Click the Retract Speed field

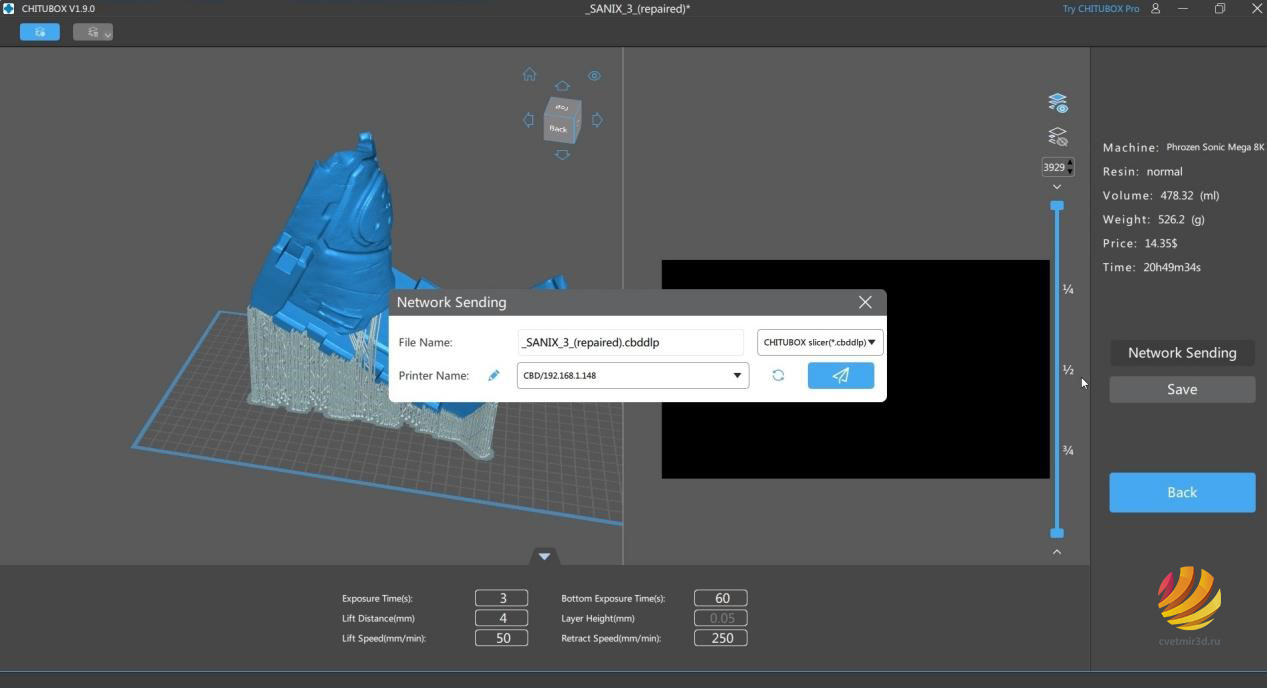tap(721, 638)
